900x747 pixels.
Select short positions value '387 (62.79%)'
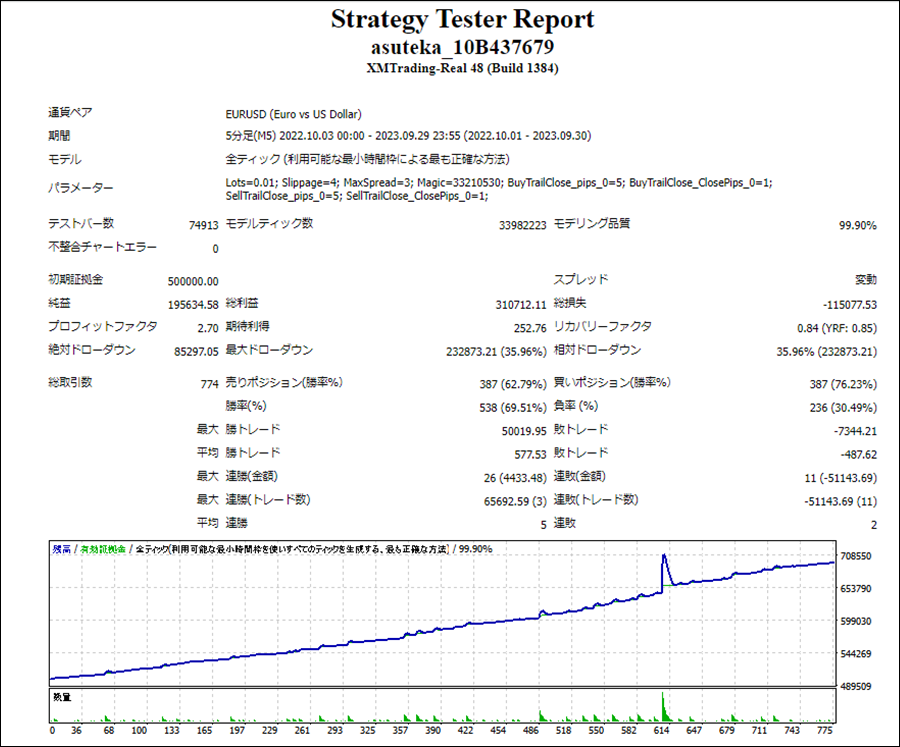tap(513, 384)
